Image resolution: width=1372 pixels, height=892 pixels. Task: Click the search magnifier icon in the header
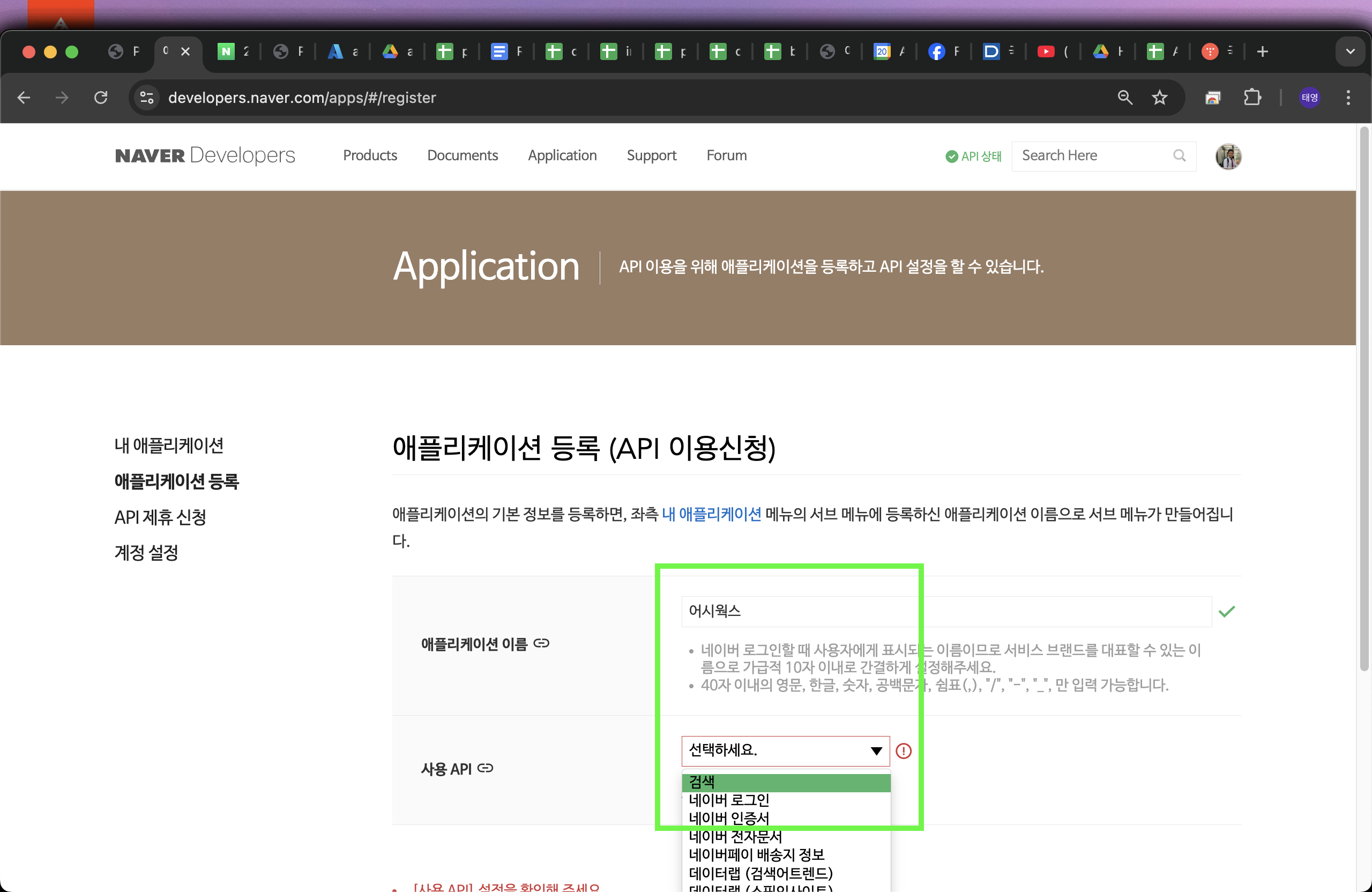[1179, 155]
